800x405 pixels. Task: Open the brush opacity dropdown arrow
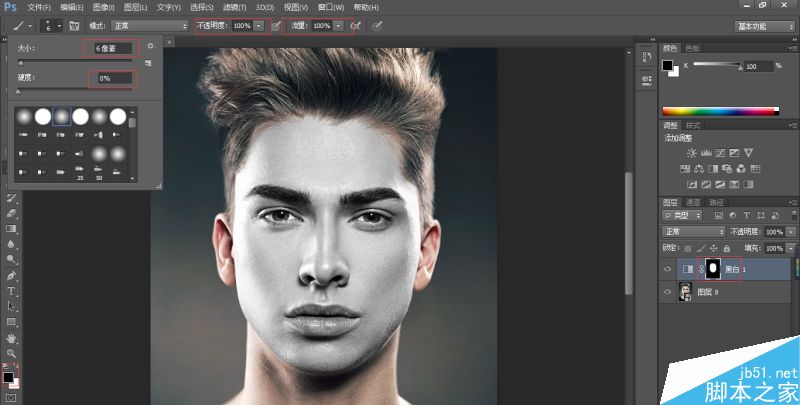(259, 26)
